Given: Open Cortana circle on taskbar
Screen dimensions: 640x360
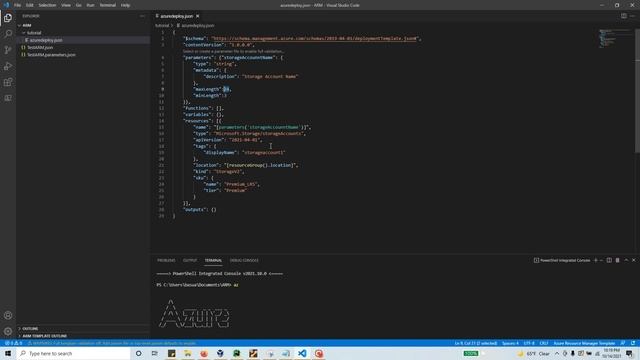Looking at the screenshot, I should (138, 353).
